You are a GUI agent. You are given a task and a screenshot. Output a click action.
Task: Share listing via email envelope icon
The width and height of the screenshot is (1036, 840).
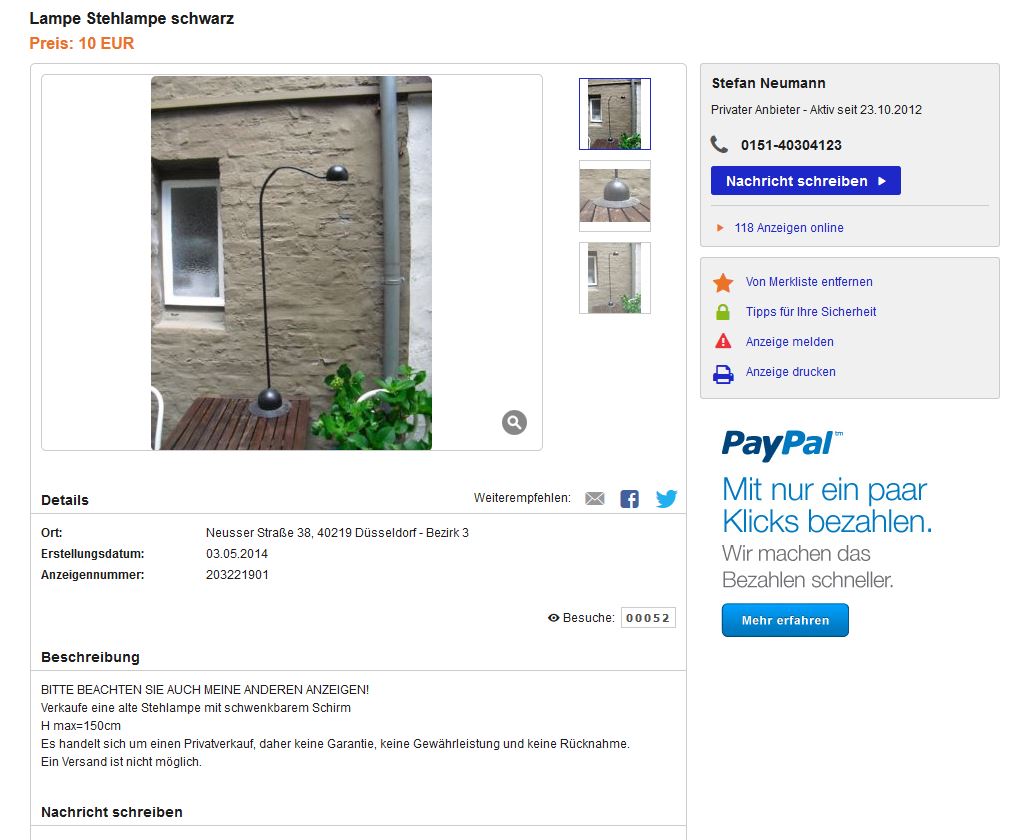click(x=595, y=498)
